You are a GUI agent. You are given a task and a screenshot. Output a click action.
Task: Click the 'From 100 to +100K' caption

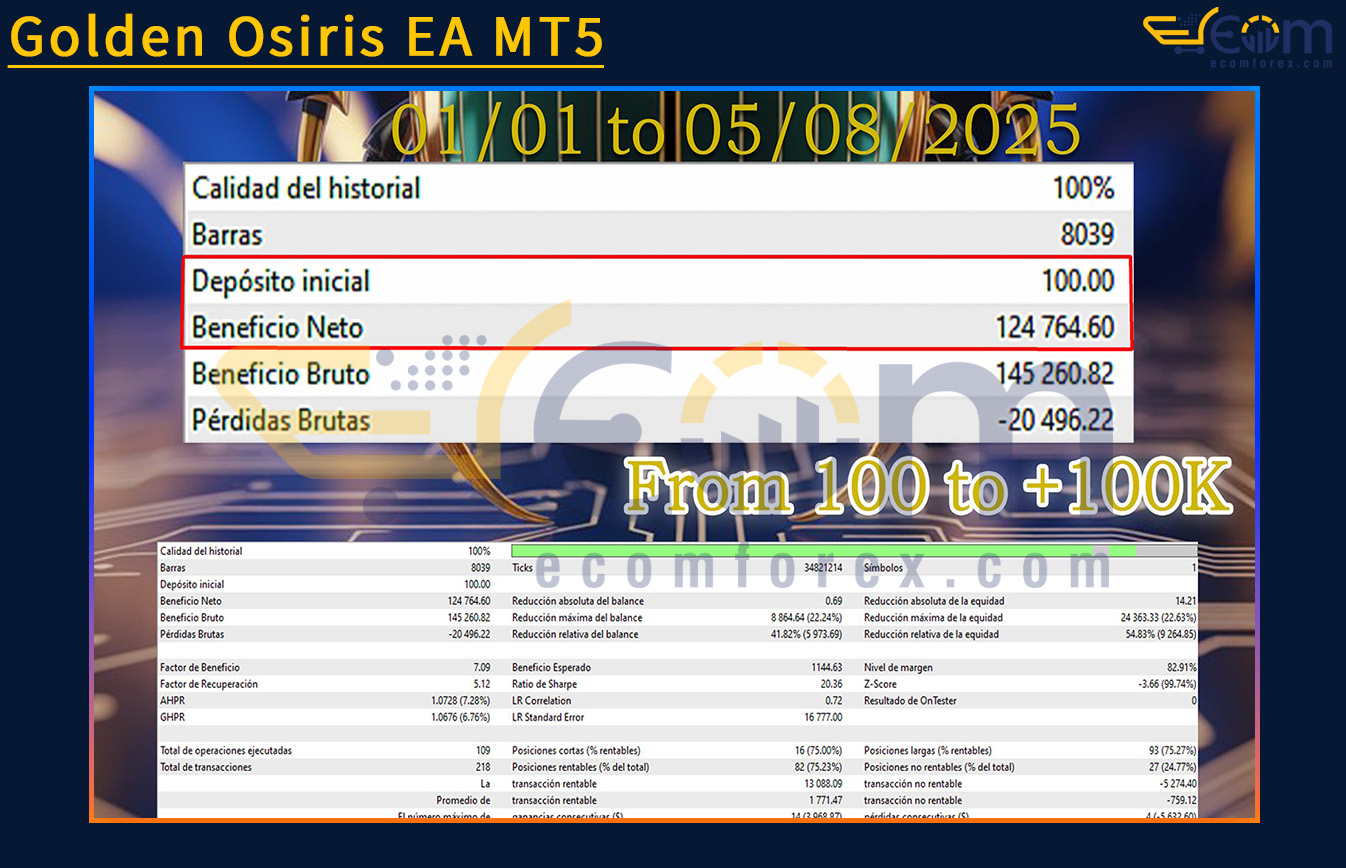pos(928,489)
